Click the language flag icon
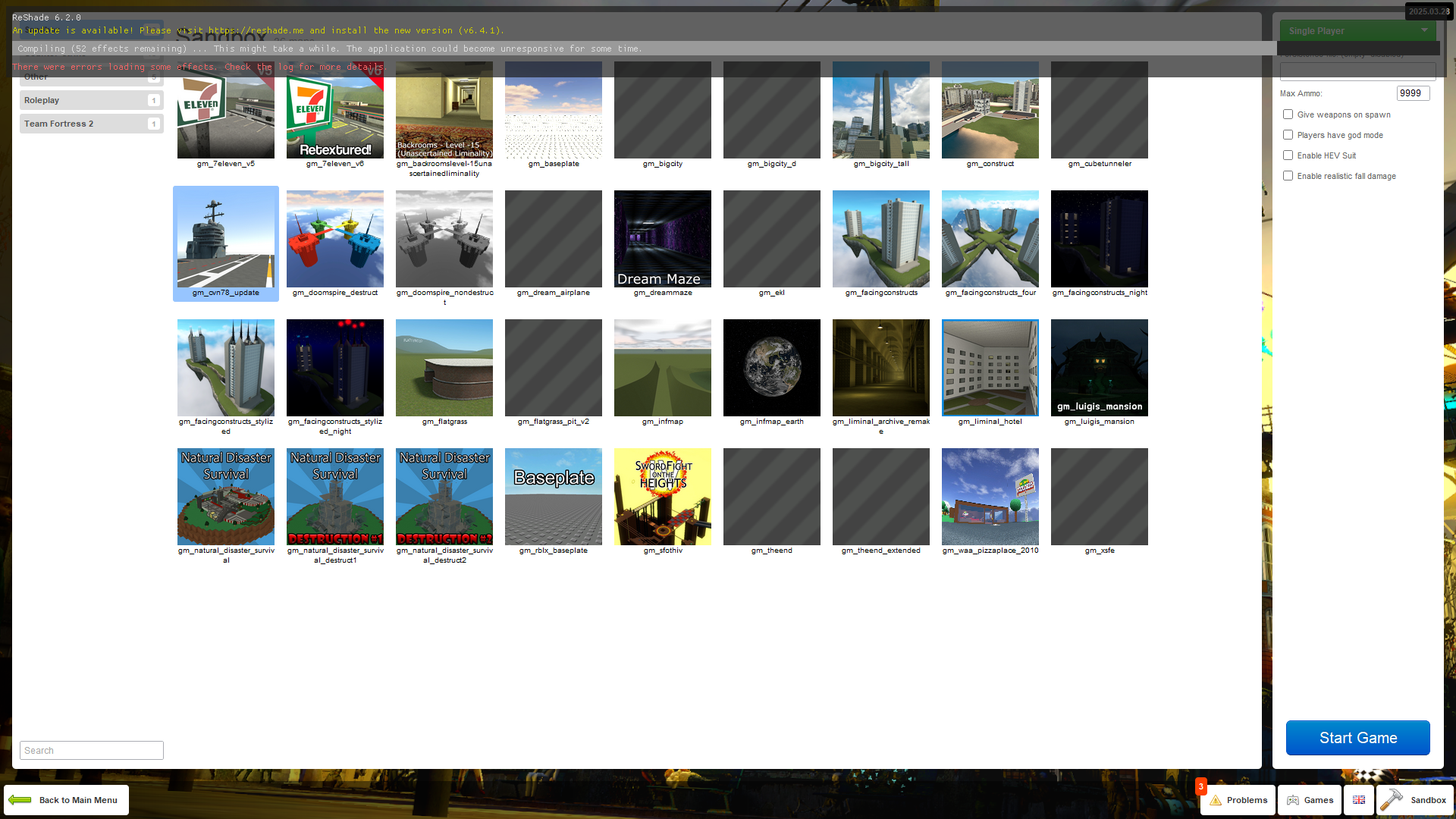 tap(1358, 800)
